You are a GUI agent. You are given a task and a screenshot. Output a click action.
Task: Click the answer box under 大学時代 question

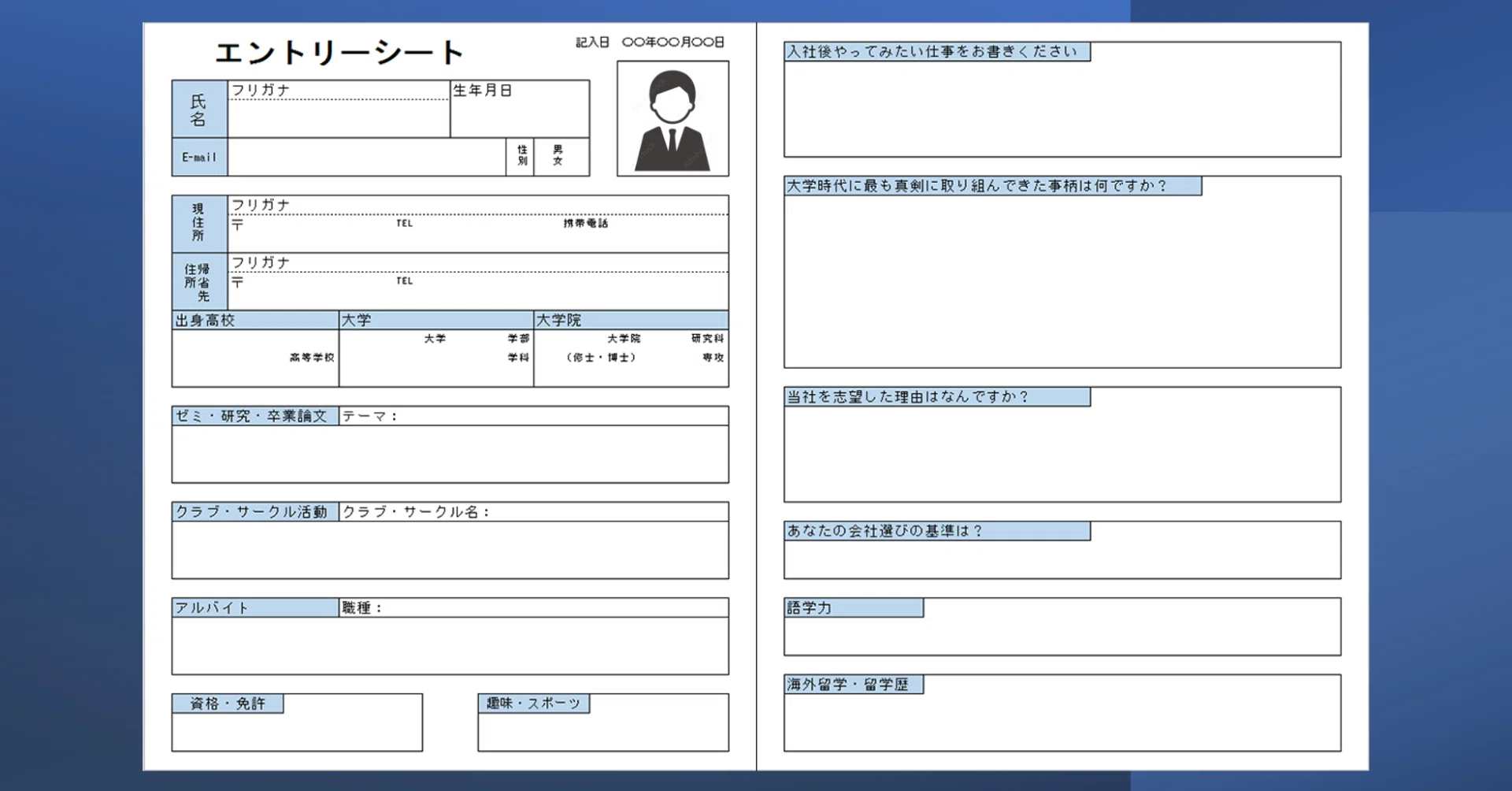pos(1062,281)
